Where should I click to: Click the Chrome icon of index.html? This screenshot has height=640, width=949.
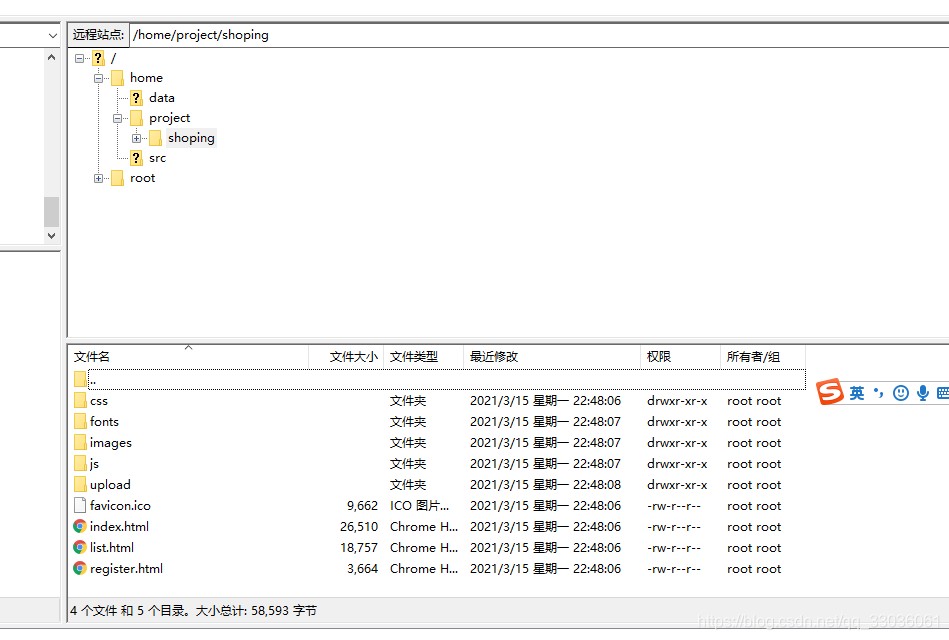point(80,527)
